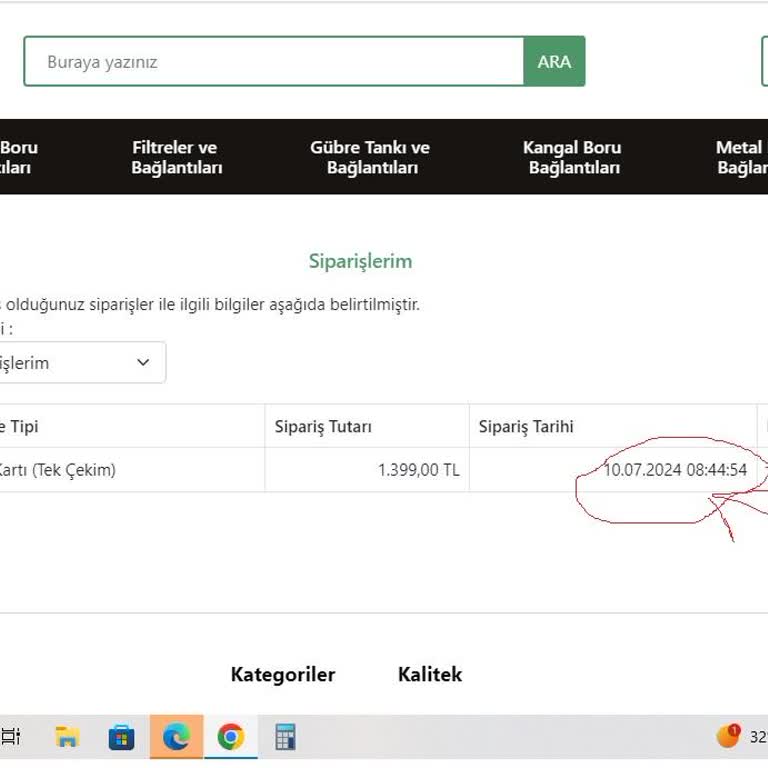Open File Explorer from the taskbar

pos(68,737)
